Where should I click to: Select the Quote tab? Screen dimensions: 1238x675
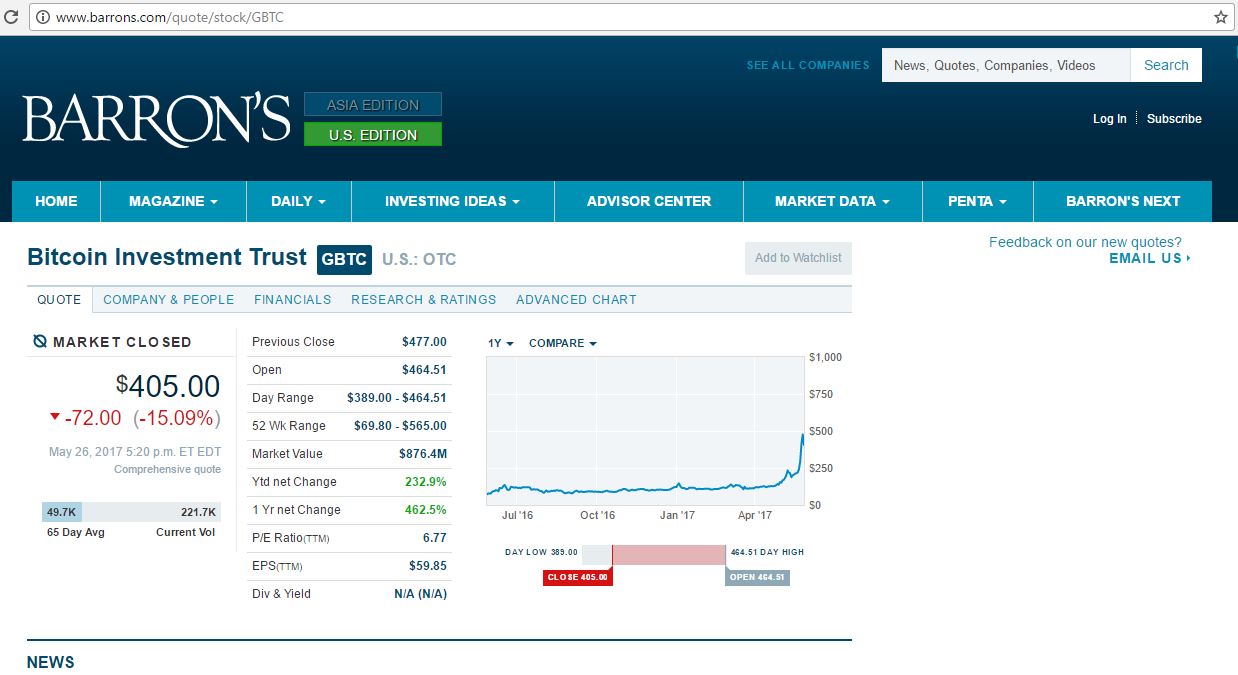point(59,299)
